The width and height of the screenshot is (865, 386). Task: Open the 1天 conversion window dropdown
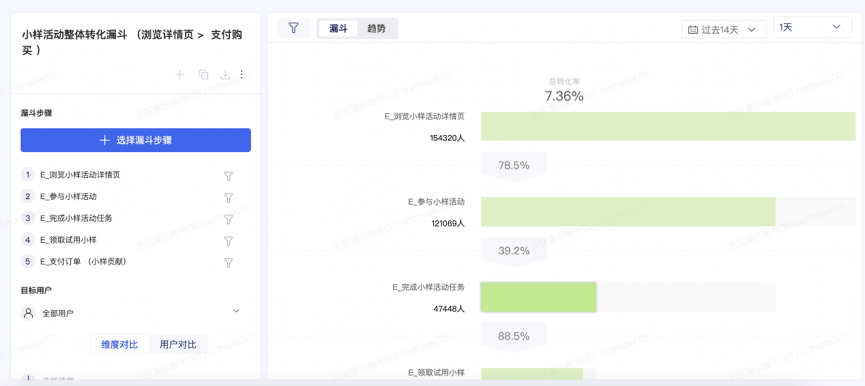(813, 28)
